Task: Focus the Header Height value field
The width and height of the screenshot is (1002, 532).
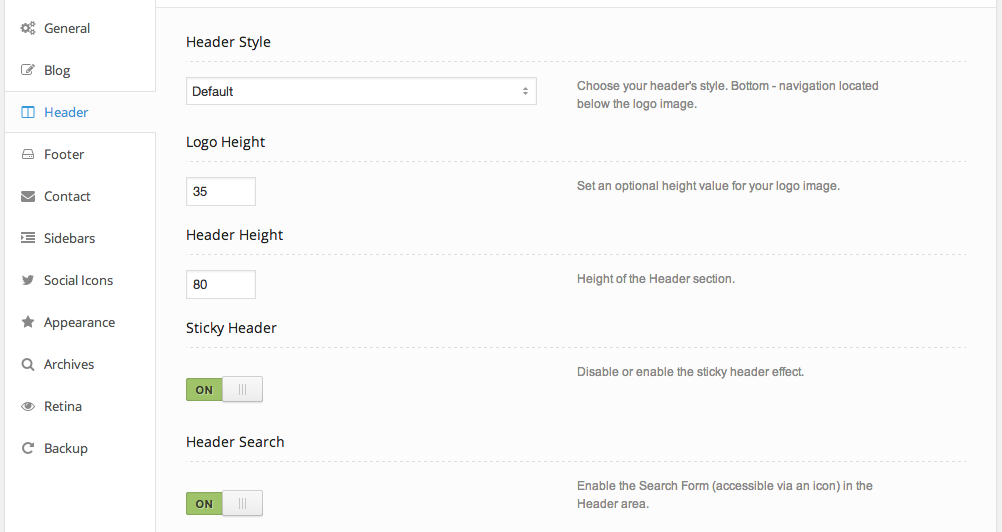Action: pyautogui.click(x=221, y=284)
